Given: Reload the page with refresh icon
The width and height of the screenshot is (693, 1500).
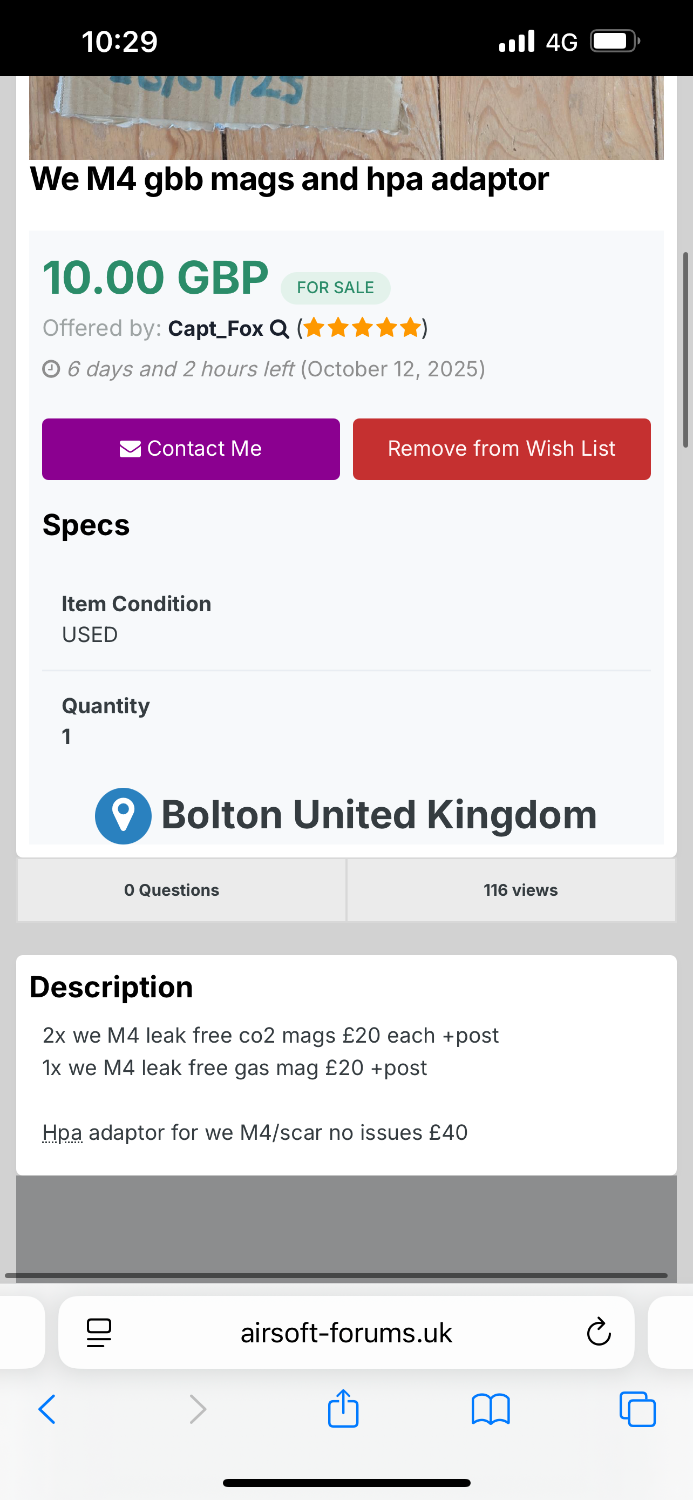Looking at the screenshot, I should 598,1332.
